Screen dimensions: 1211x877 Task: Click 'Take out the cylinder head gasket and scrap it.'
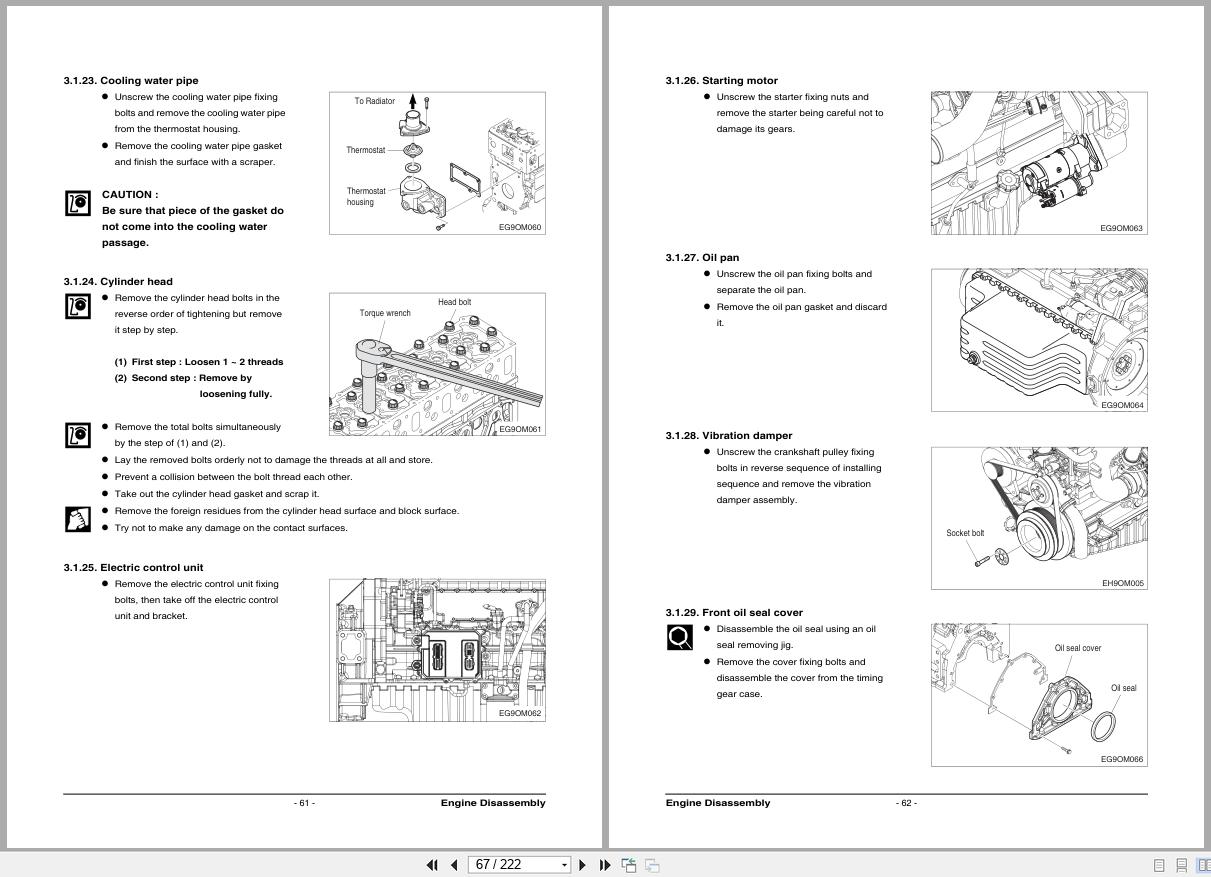(217, 494)
